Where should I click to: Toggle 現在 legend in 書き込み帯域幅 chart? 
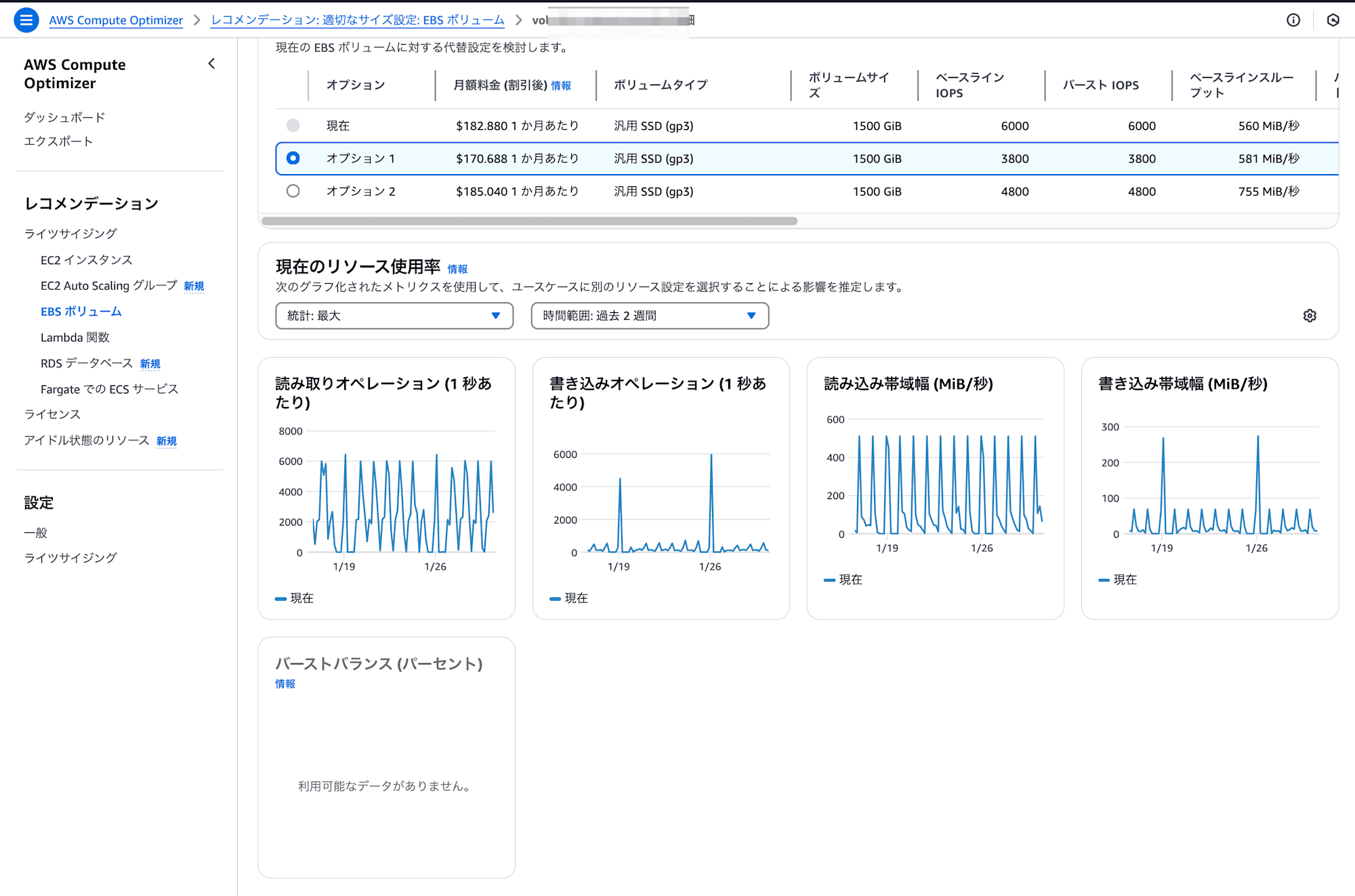pyautogui.click(x=1118, y=580)
